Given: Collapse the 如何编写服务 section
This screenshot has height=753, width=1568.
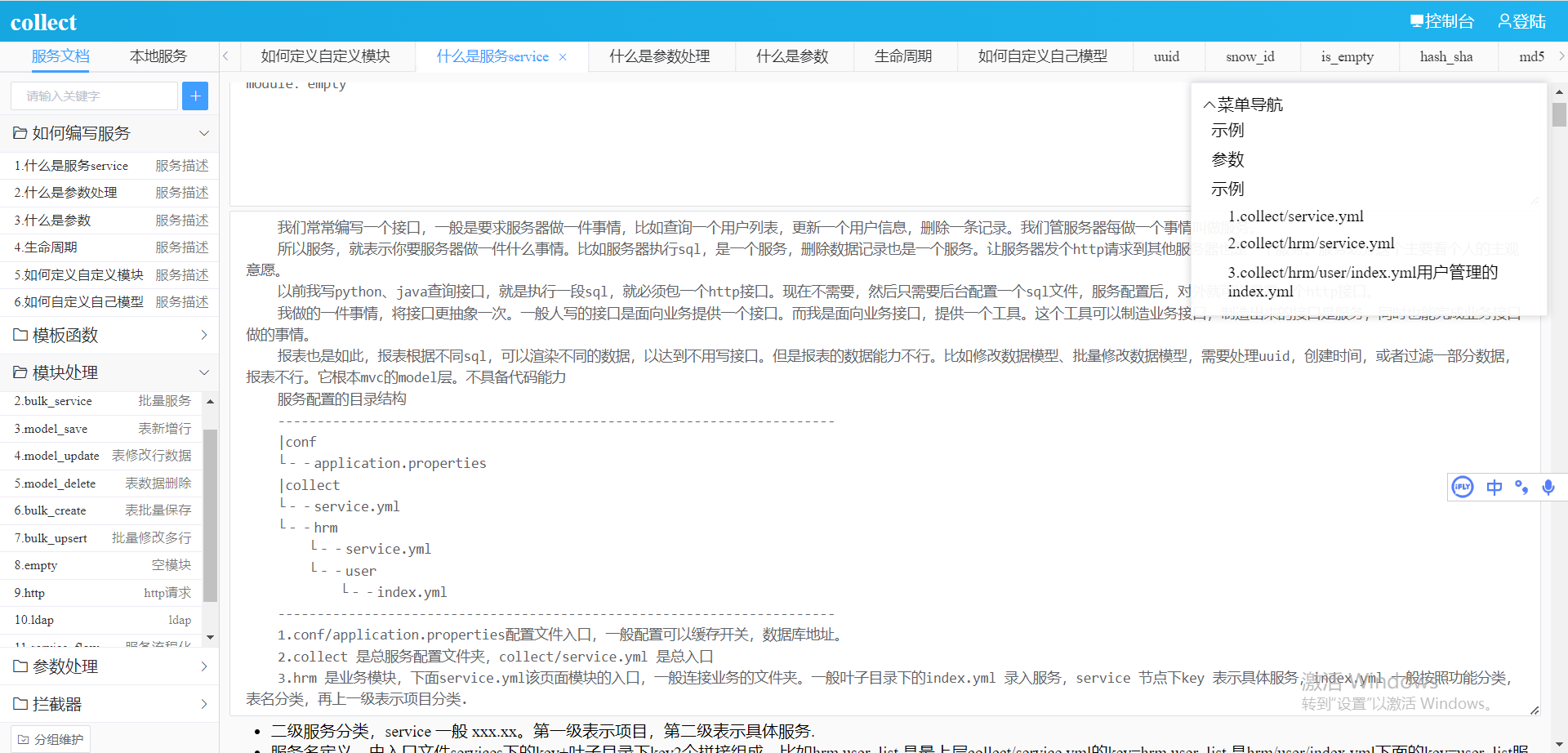Looking at the screenshot, I should pyautogui.click(x=109, y=133).
